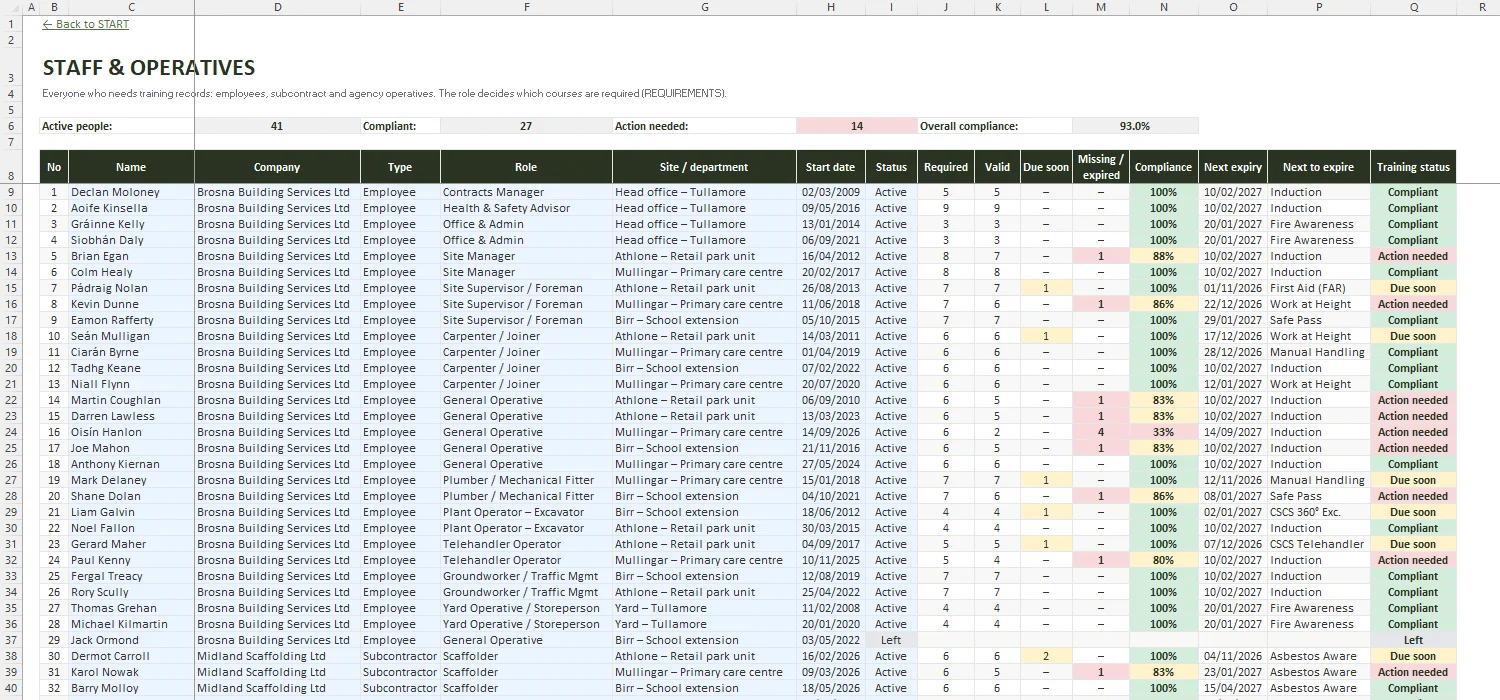Click Midland Scaffolding Ltd for Barry Molloy
The image size is (1500, 700).
[277, 688]
